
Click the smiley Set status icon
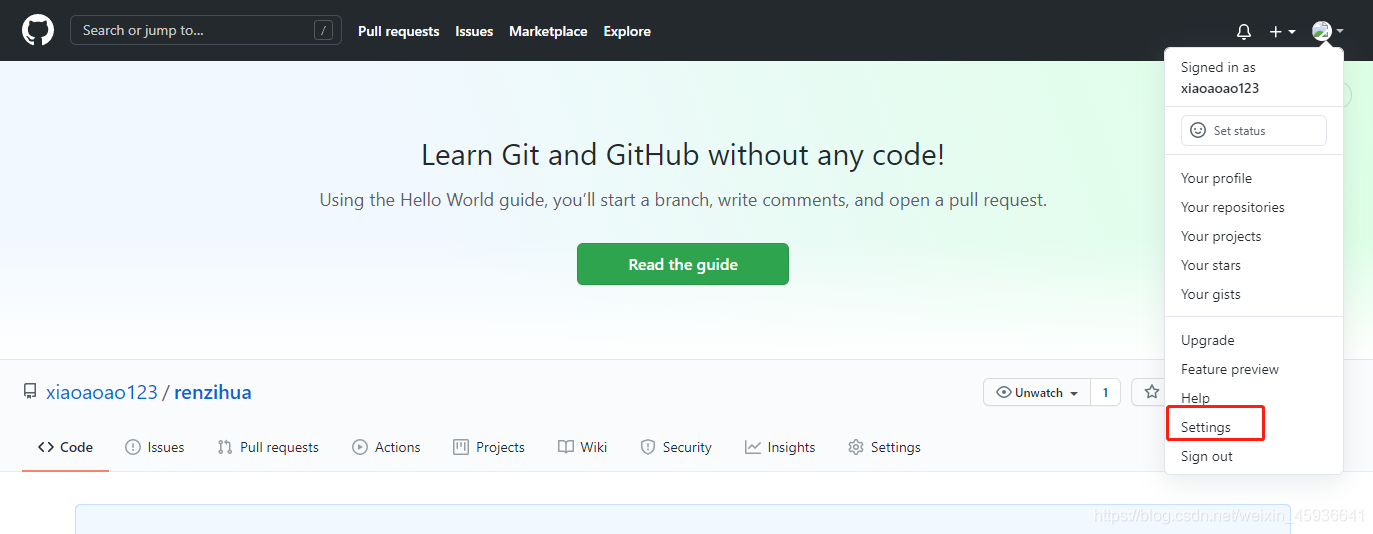pyautogui.click(x=1198, y=130)
